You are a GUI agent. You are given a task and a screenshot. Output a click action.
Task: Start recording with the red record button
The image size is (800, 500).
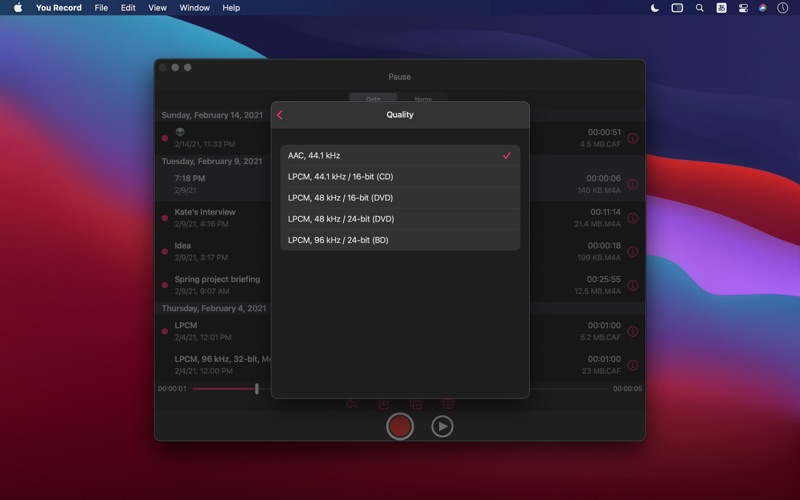pos(400,426)
